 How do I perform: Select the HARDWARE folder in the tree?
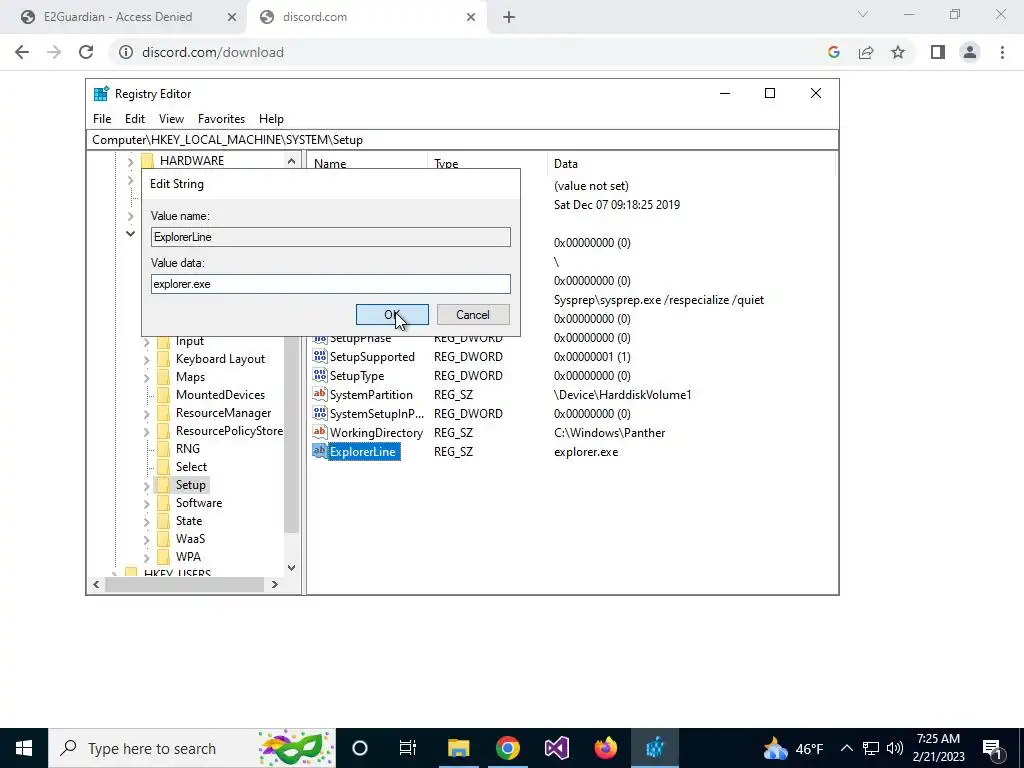tap(191, 161)
